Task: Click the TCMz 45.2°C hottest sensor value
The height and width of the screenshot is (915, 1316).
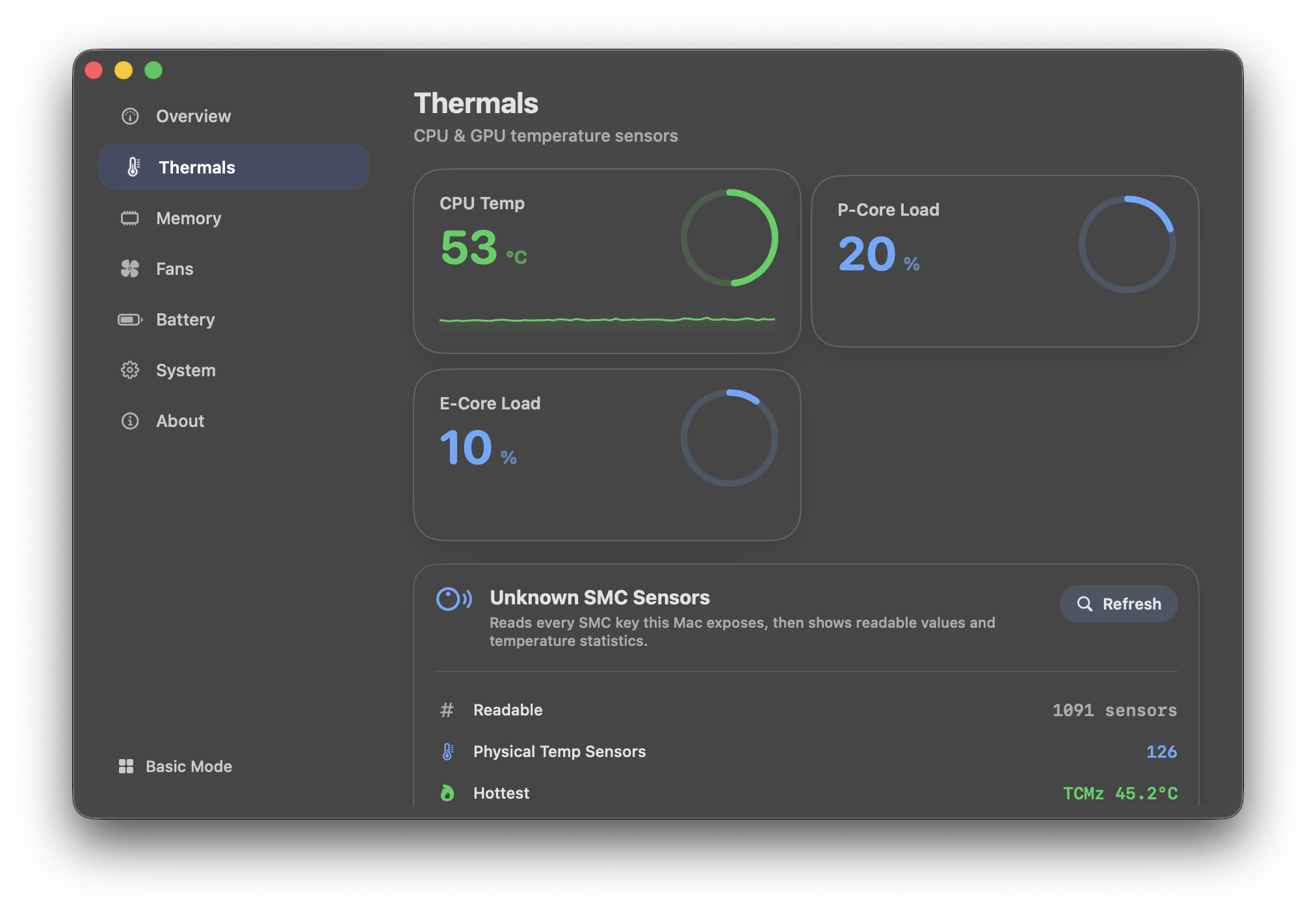Action: [x=1120, y=793]
